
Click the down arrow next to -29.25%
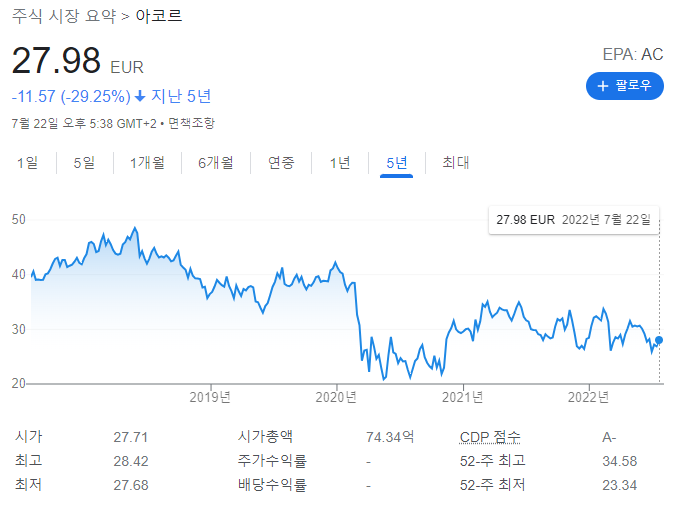coord(140,96)
